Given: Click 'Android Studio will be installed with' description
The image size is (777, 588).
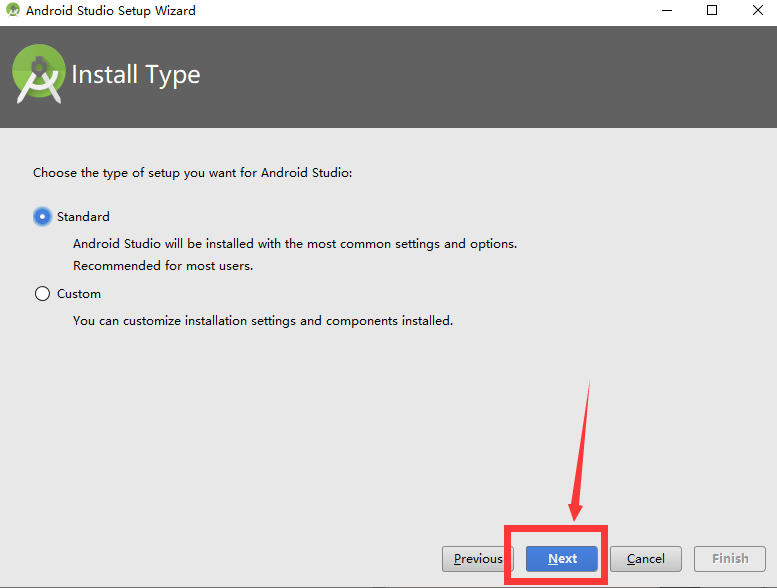Looking at the screenshot, I should 295,244.
